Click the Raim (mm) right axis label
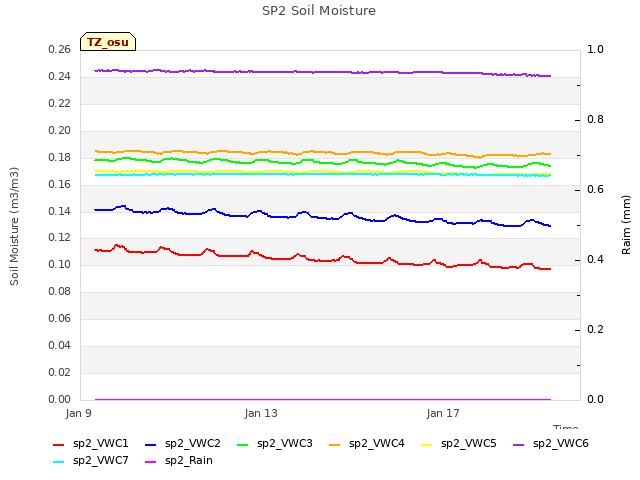 coord(626,225)
